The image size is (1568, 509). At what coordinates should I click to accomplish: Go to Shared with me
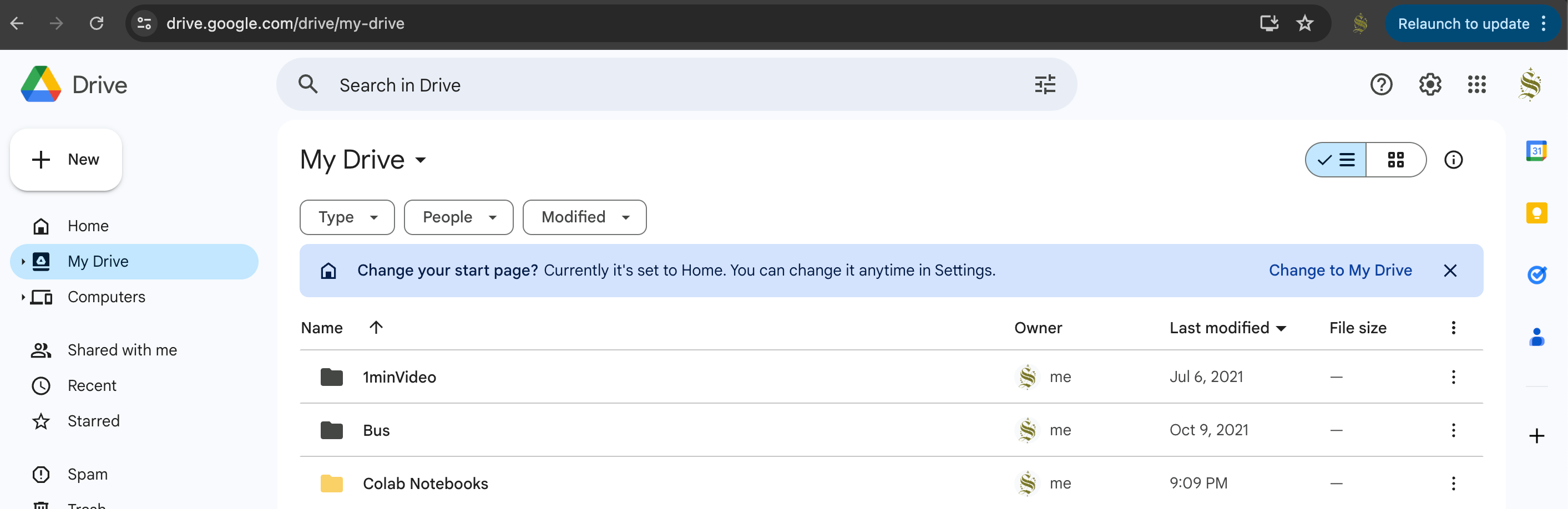(x=122, y=350)
